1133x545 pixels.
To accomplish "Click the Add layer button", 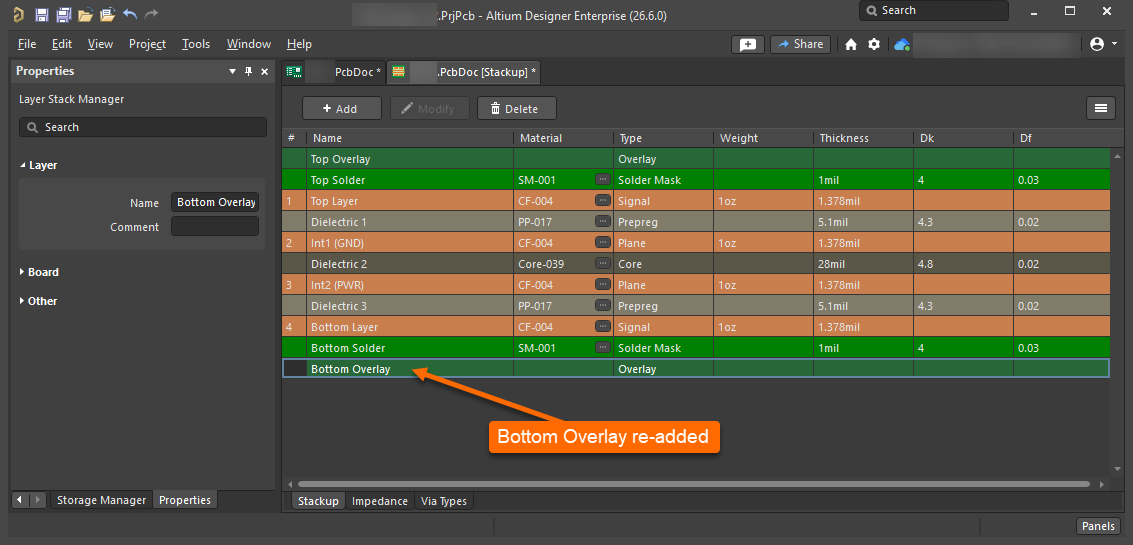I will (x=342, y=108).
